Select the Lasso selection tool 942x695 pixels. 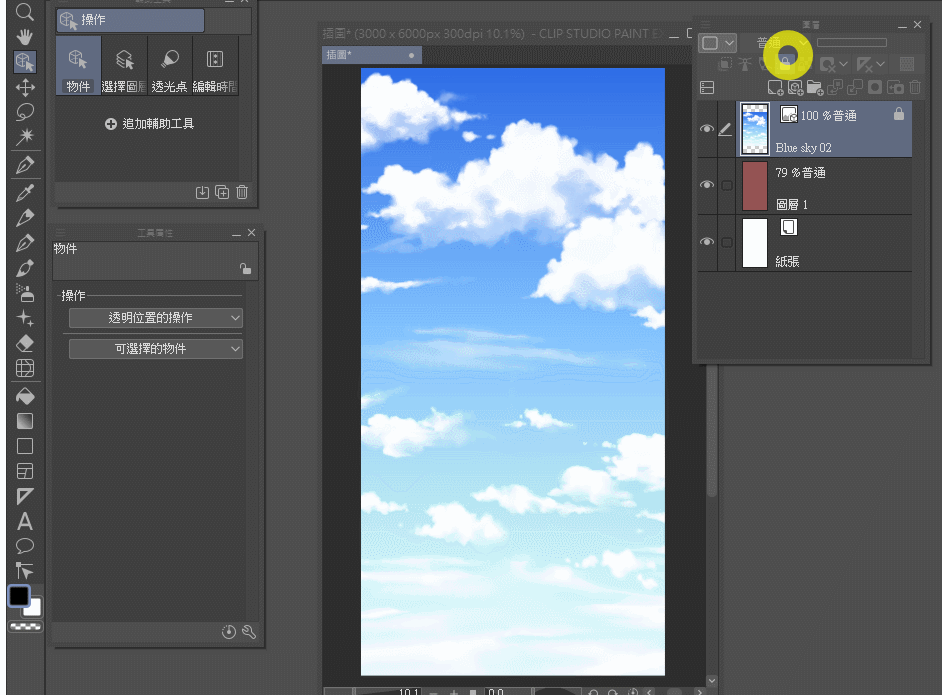coord(25,112)
